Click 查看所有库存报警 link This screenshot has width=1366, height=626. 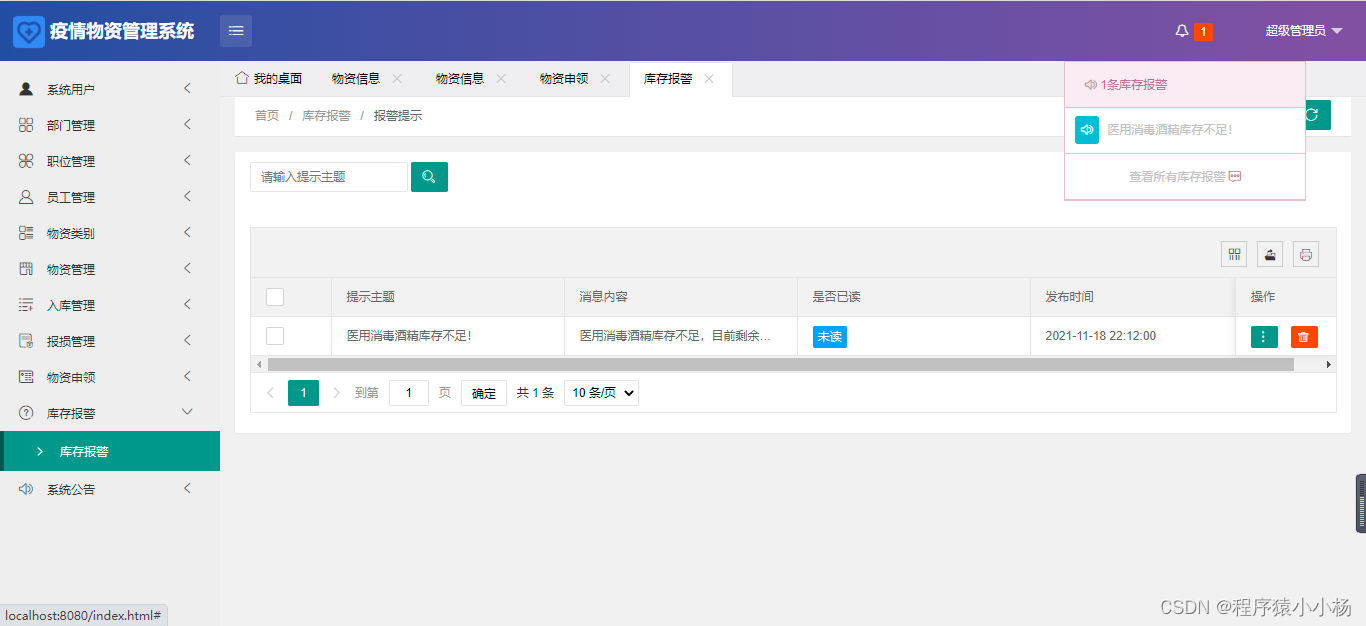click(1185, 176)
